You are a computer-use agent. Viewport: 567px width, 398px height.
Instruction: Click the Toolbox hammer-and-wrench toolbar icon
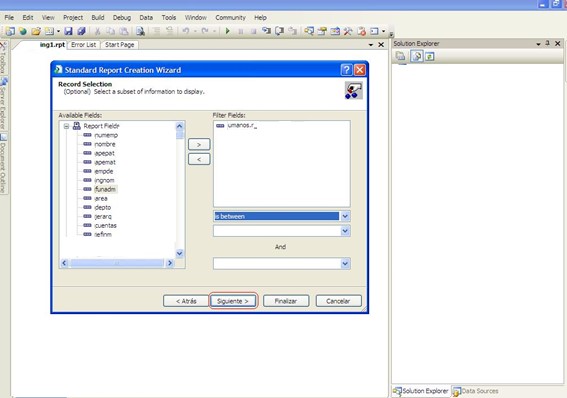pyautogui.click(x=348, y=31)
